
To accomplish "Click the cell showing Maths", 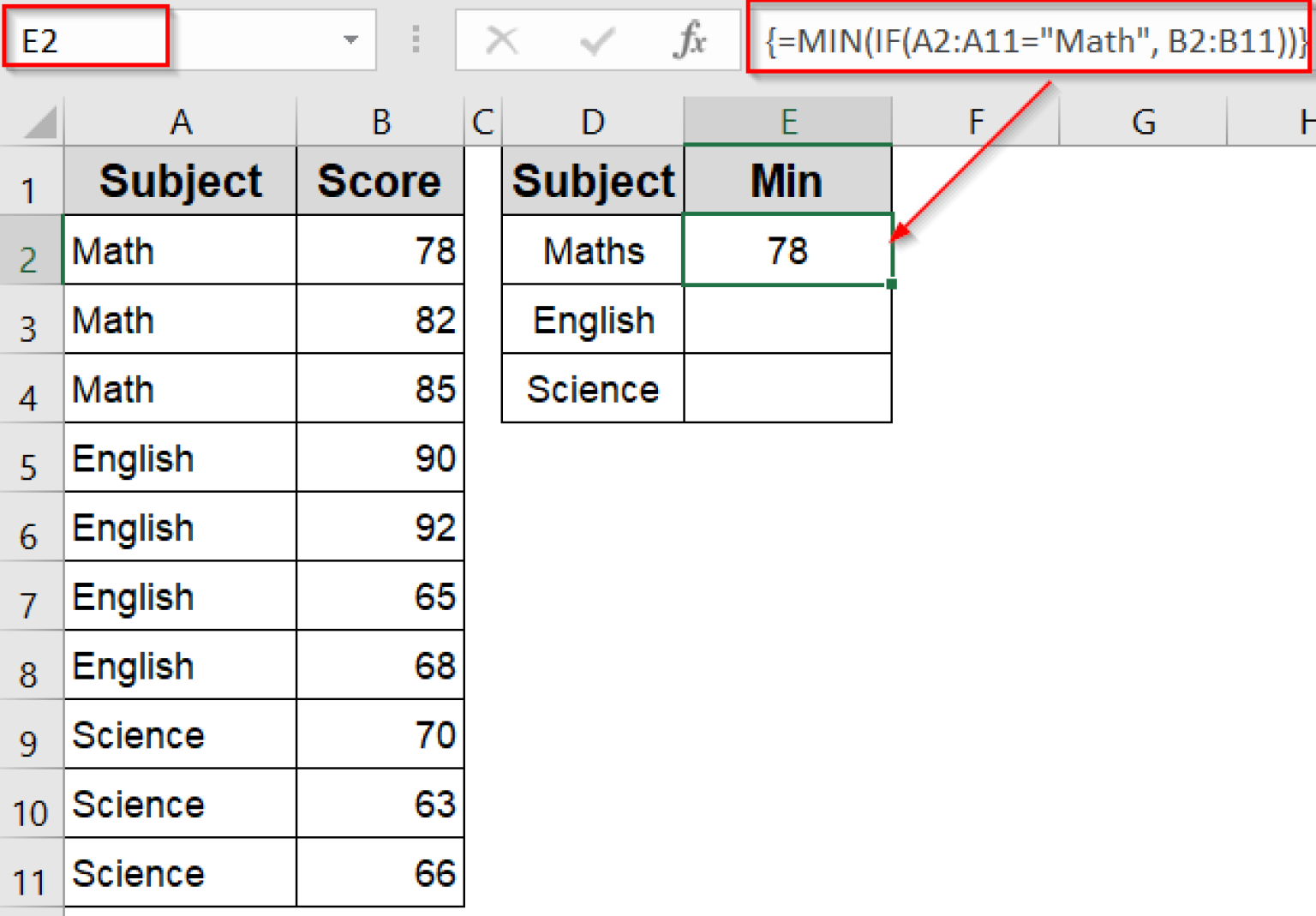I will (x=592, y=250).
